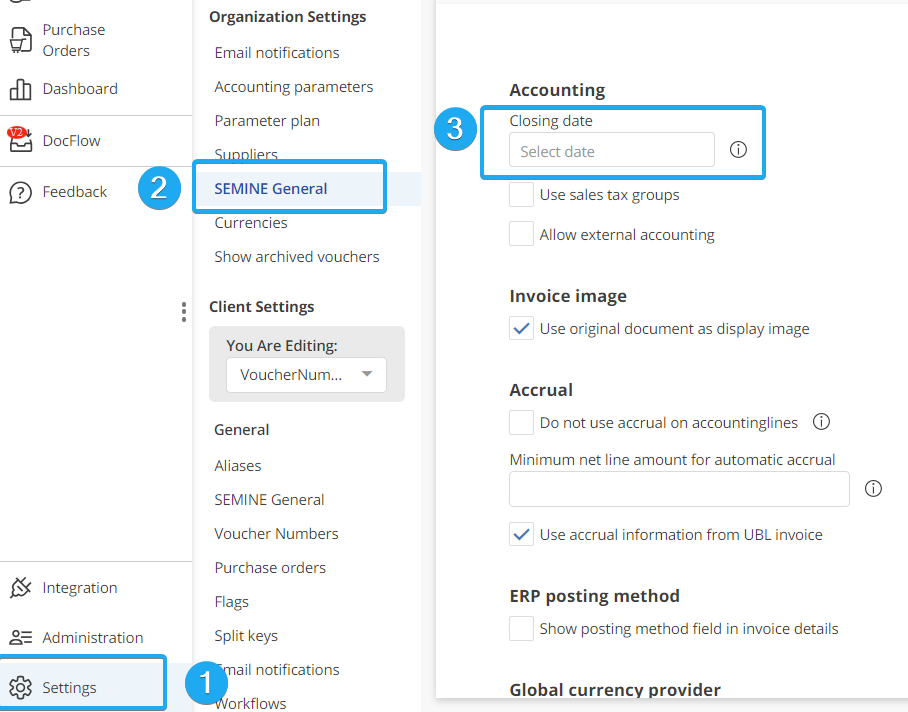Image resolution: width=908 pixels, height=712 pixels.
Task: Uncheck Use original document as display image
Action: click(521, 329)
